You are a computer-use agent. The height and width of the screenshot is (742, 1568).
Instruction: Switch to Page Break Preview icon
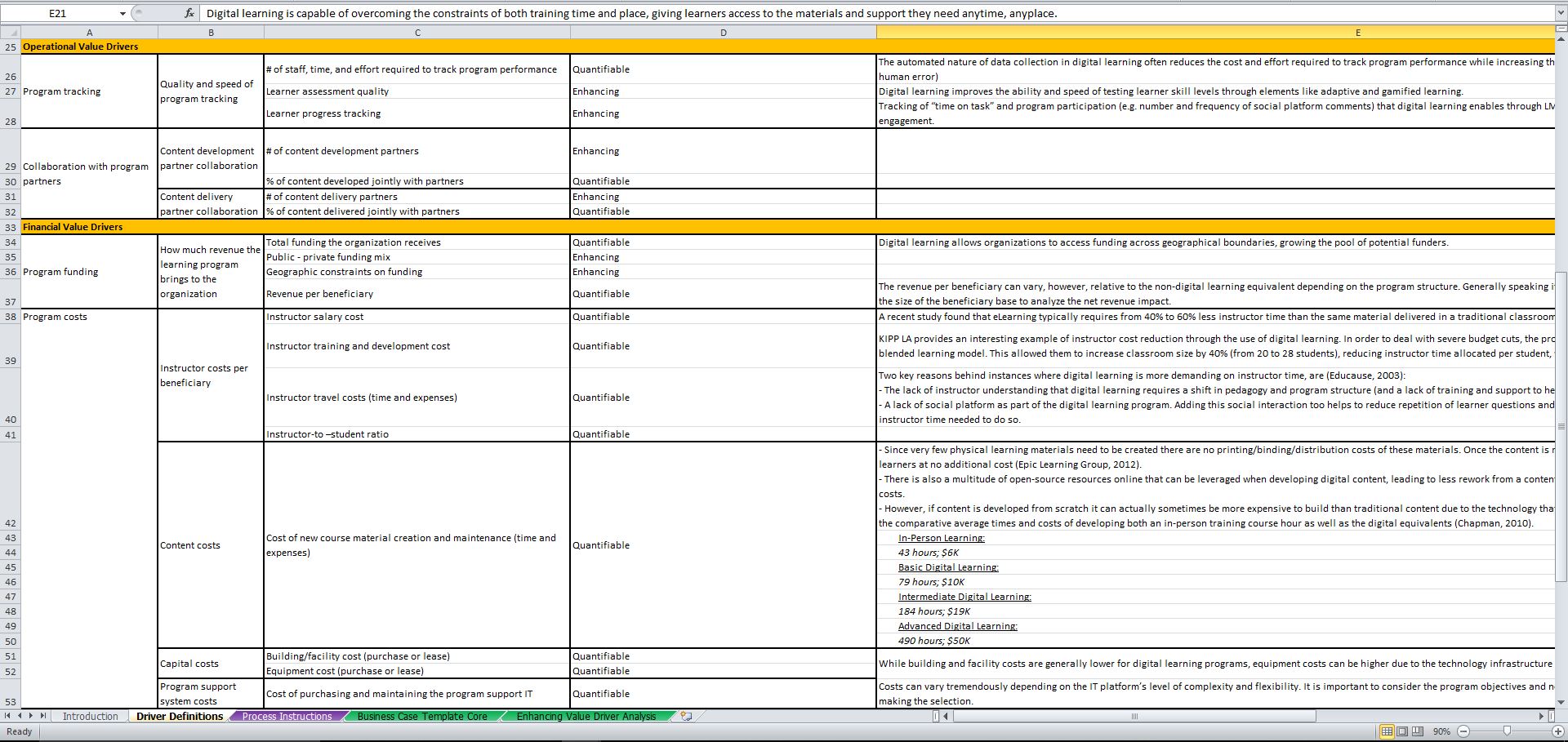point(1418,731)
